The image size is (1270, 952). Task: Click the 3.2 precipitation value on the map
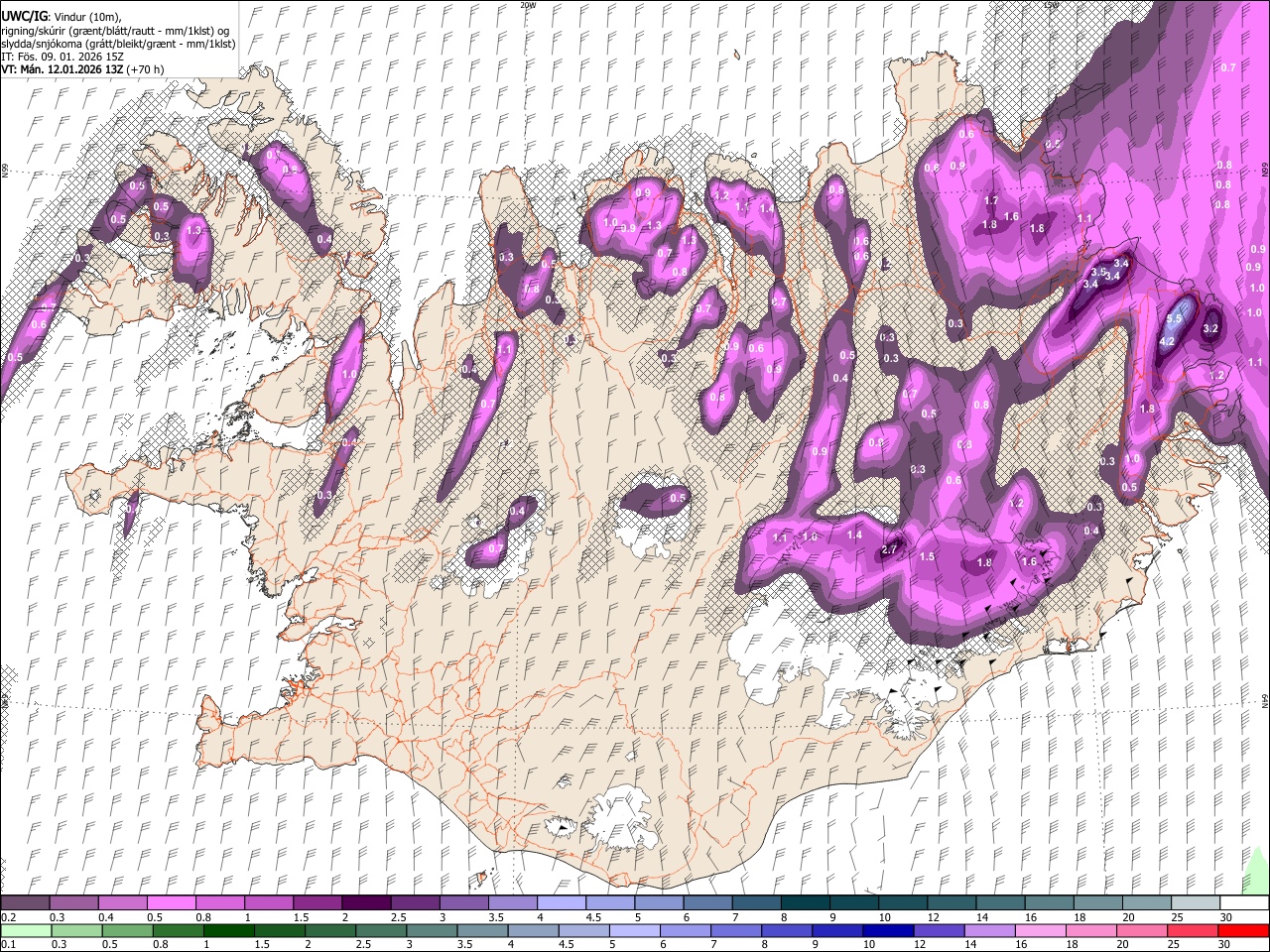(x=1210, y=328)
